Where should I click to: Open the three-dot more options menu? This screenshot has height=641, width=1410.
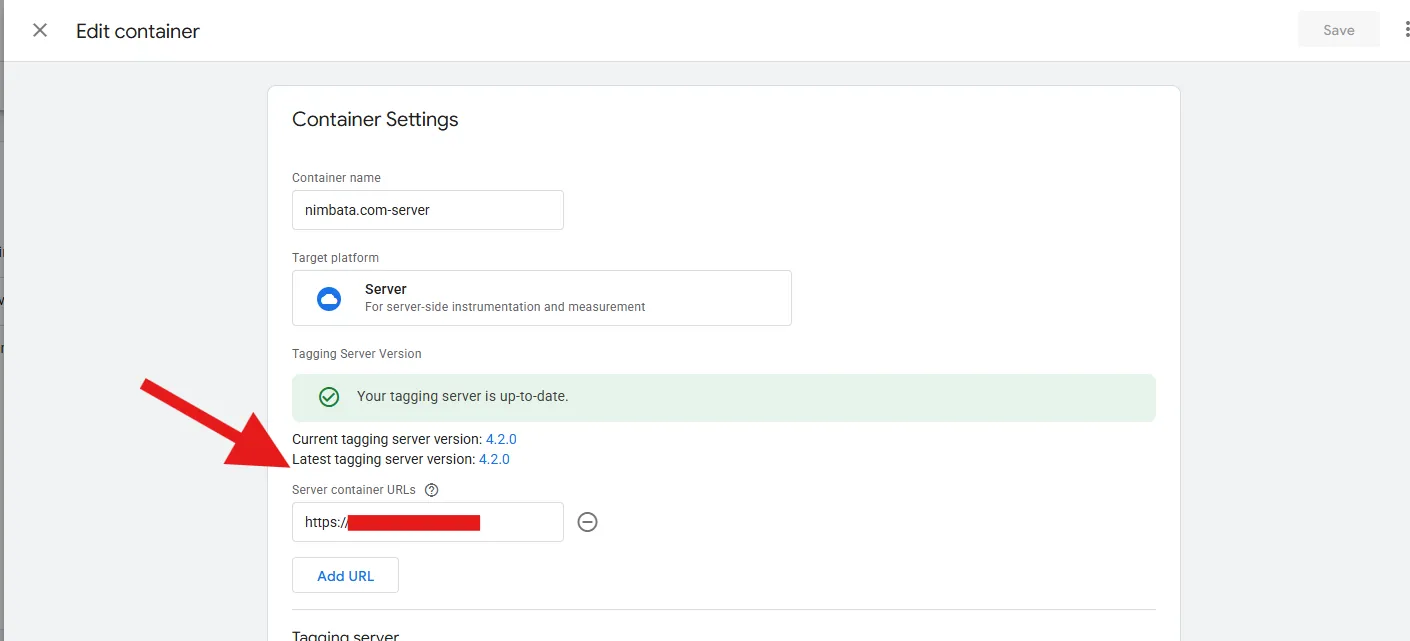click(1405, 30)
